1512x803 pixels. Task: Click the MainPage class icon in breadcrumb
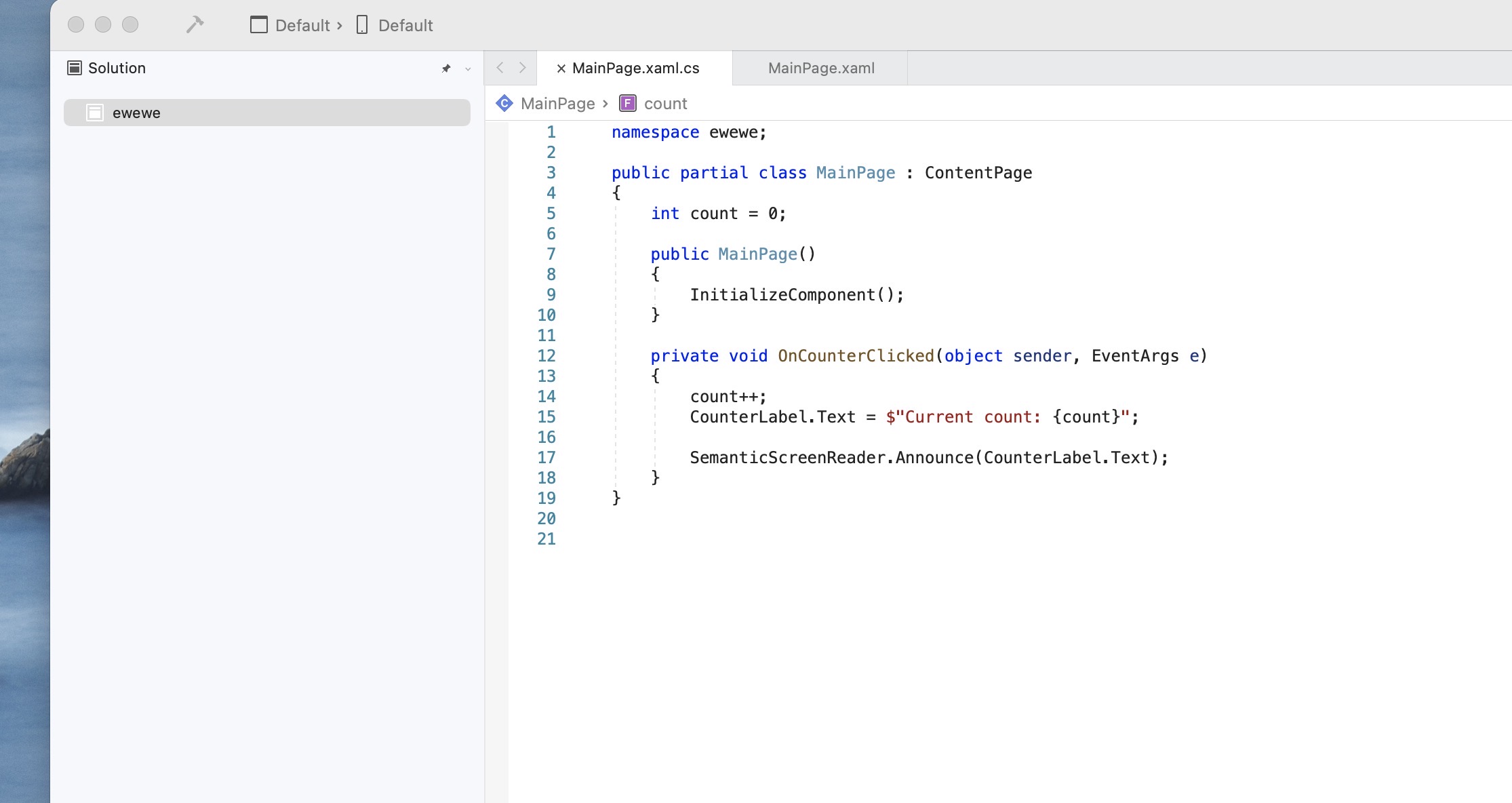pos(504,102)
